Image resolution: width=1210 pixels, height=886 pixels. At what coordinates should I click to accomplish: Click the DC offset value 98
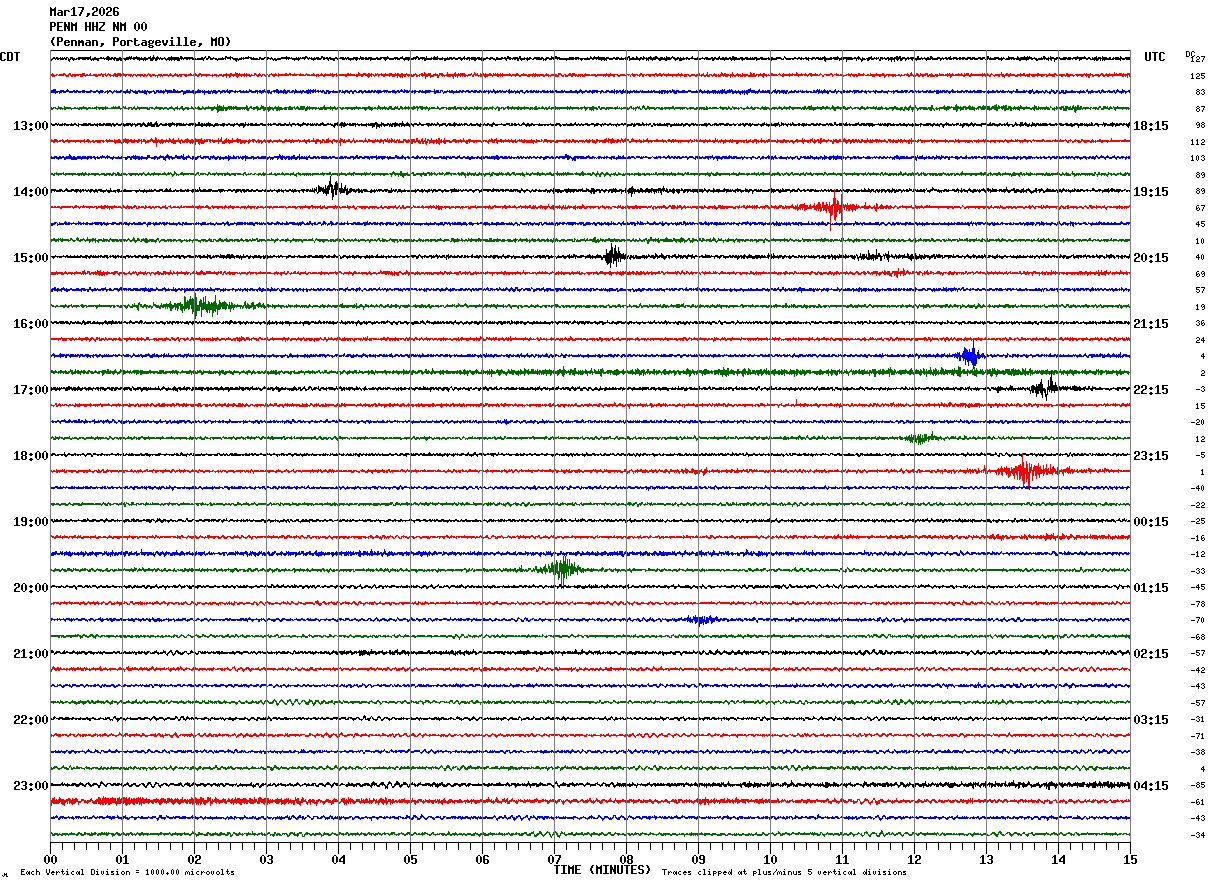(1200, 125)
